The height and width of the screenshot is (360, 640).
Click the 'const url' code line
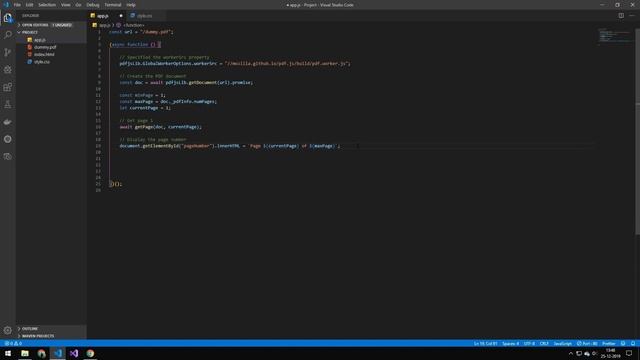point(141,31)
